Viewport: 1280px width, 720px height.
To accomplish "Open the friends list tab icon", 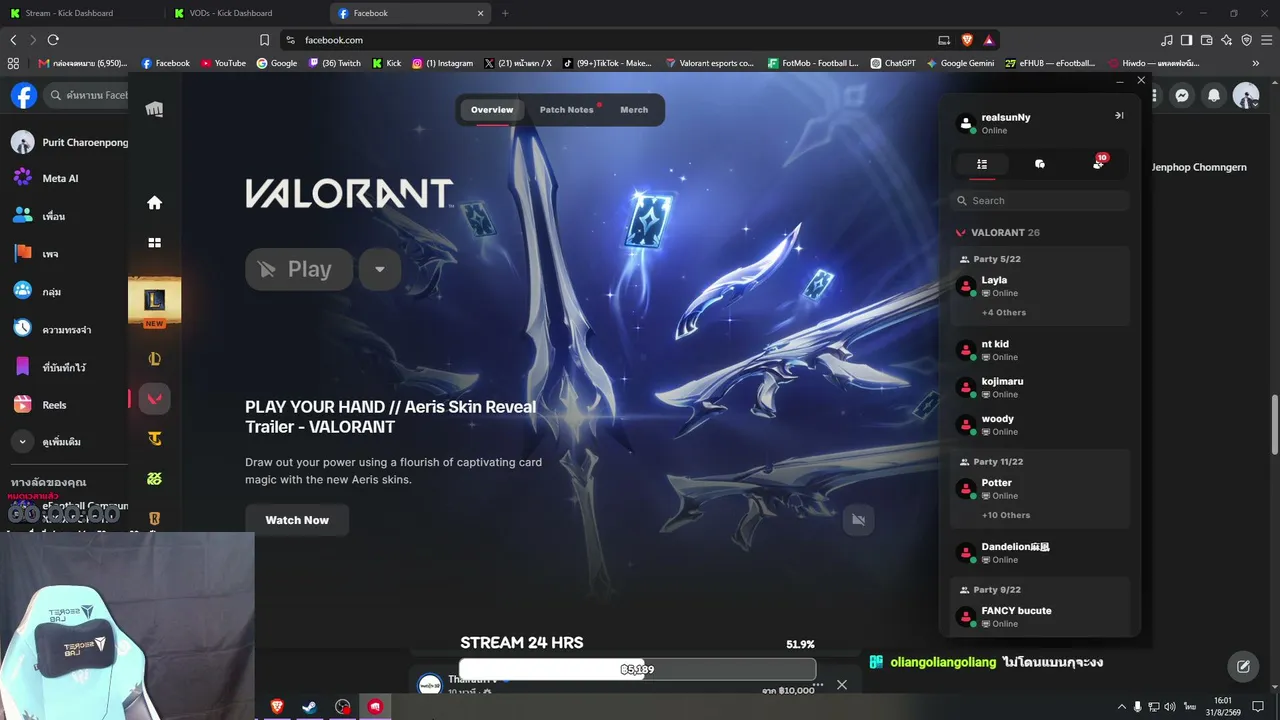I will point(982,164).
